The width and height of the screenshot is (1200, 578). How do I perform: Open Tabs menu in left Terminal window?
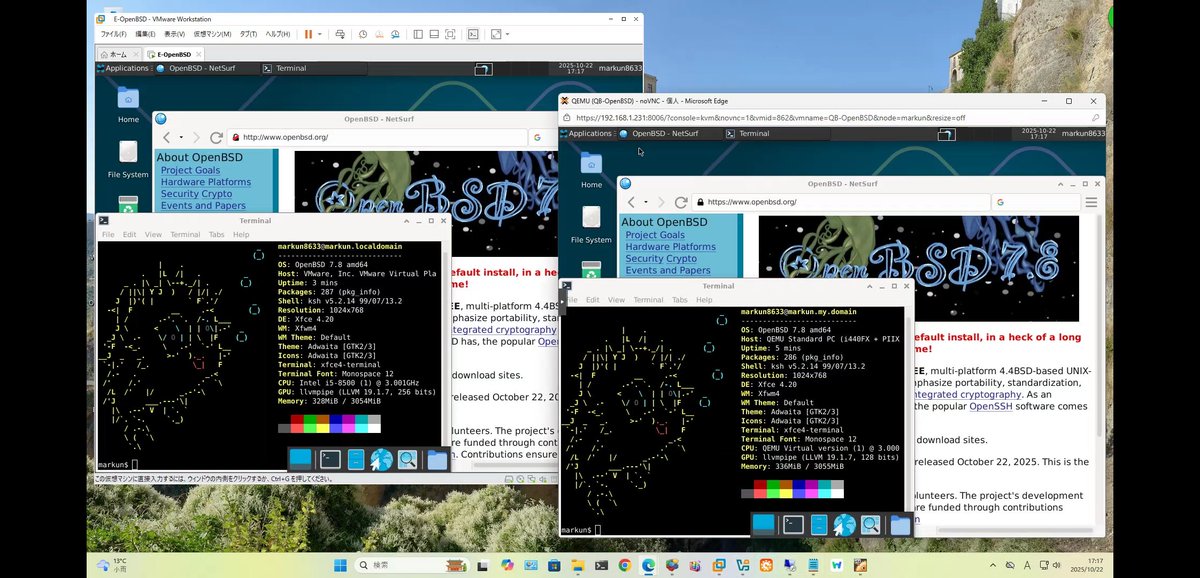216,235
